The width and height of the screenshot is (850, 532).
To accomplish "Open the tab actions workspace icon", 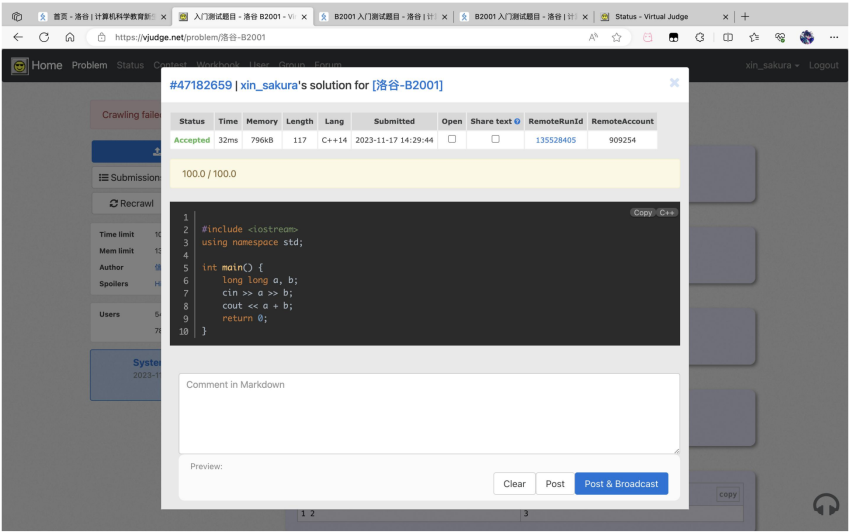I will tap(17, 17).
